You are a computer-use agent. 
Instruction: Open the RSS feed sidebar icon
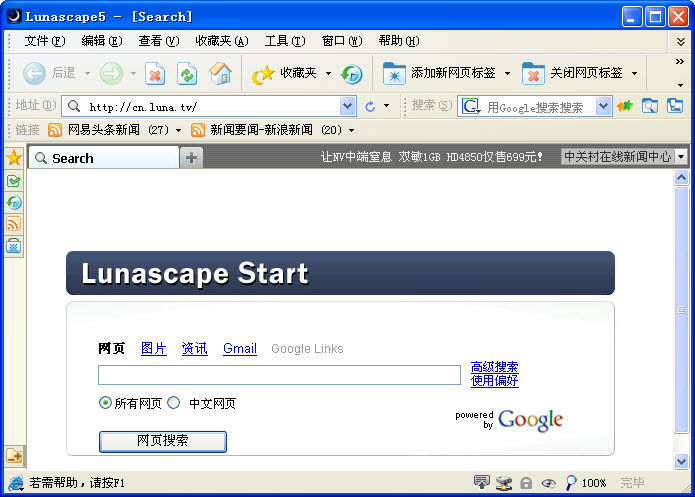14,224
